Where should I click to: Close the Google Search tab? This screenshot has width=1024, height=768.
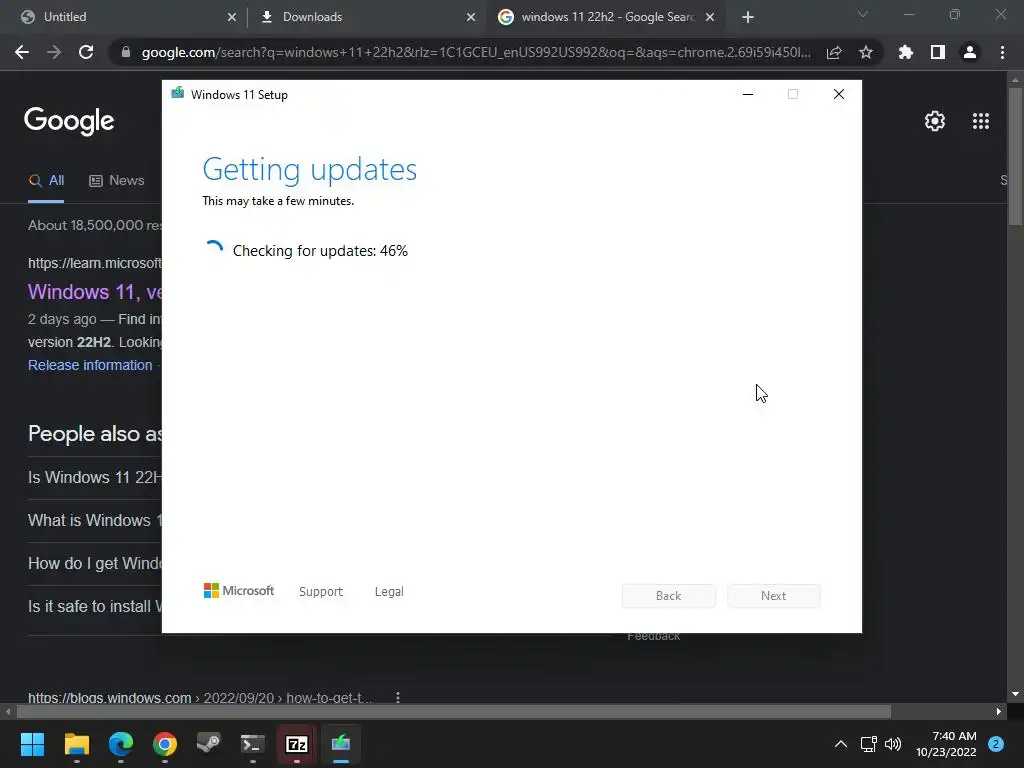[710, 17]
